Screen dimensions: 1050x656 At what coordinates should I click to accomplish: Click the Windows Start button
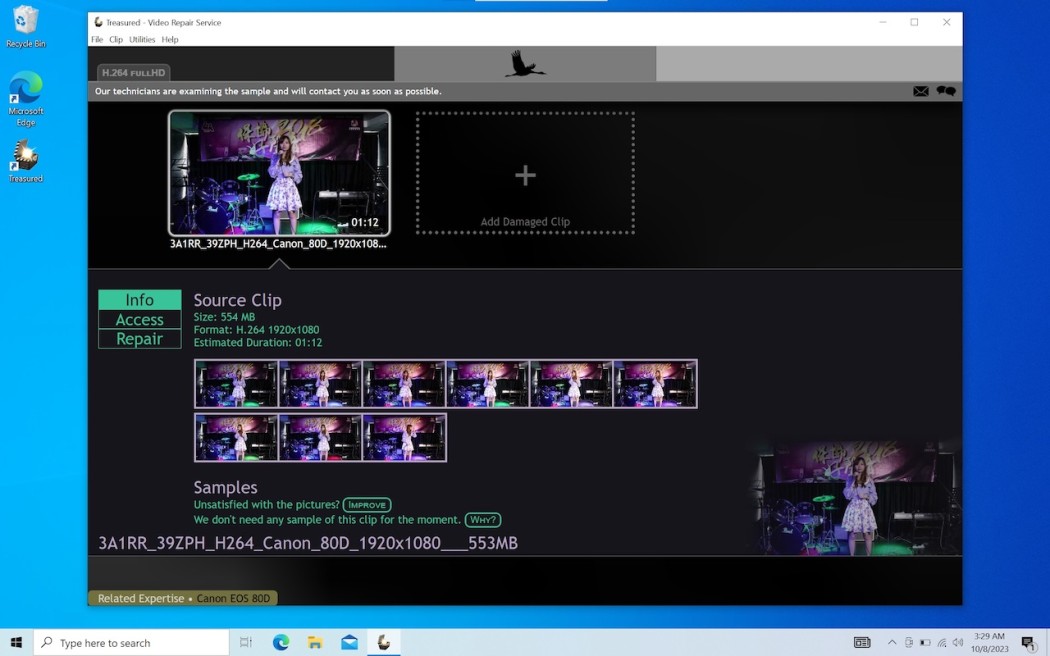16,643
